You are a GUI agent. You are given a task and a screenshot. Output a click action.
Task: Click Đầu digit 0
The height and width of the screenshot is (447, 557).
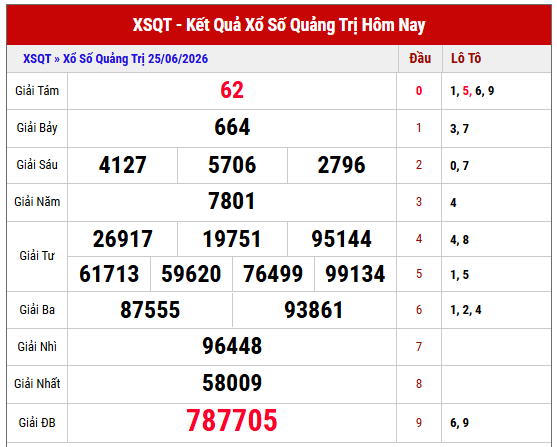[419, 91]
